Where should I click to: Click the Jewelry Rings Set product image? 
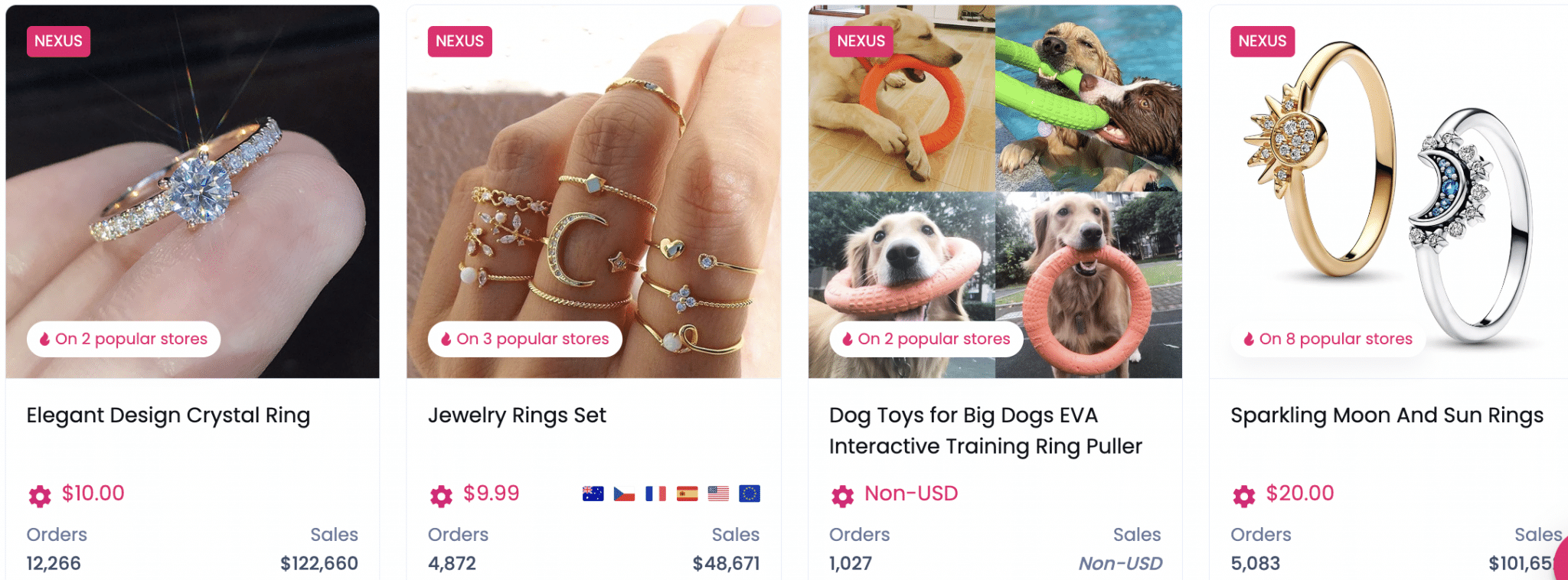point(594,191)
